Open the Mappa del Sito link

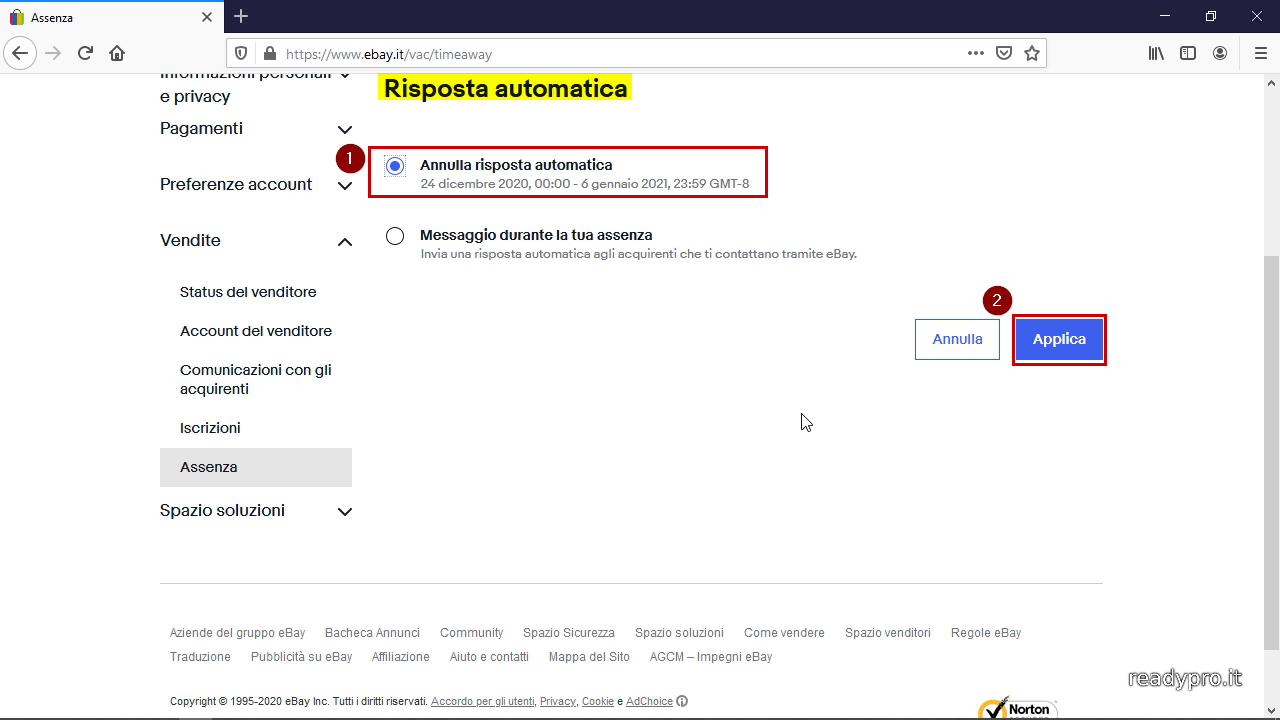[x=589, y=657]
